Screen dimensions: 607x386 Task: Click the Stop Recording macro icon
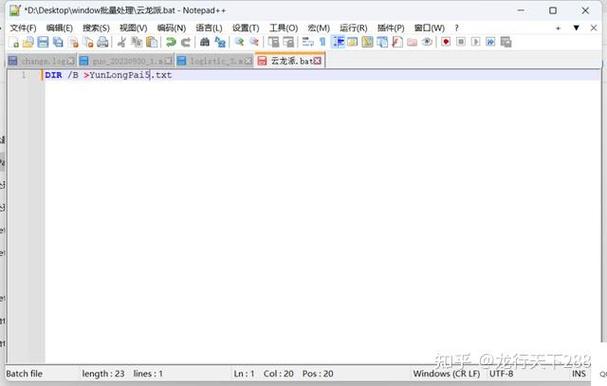[461, 42]
